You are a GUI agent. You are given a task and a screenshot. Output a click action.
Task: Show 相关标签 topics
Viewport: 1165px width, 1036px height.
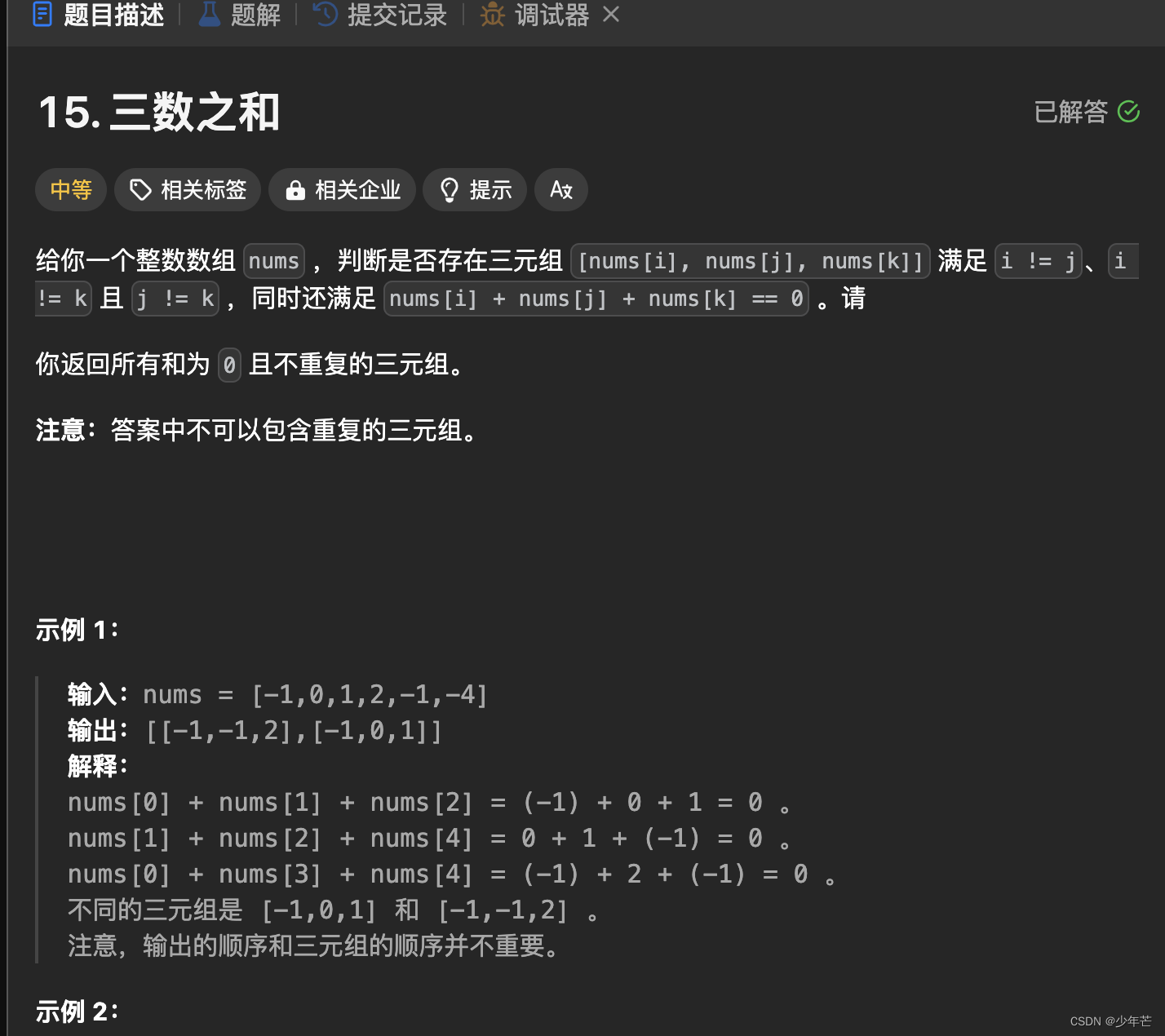coord(188,190)
